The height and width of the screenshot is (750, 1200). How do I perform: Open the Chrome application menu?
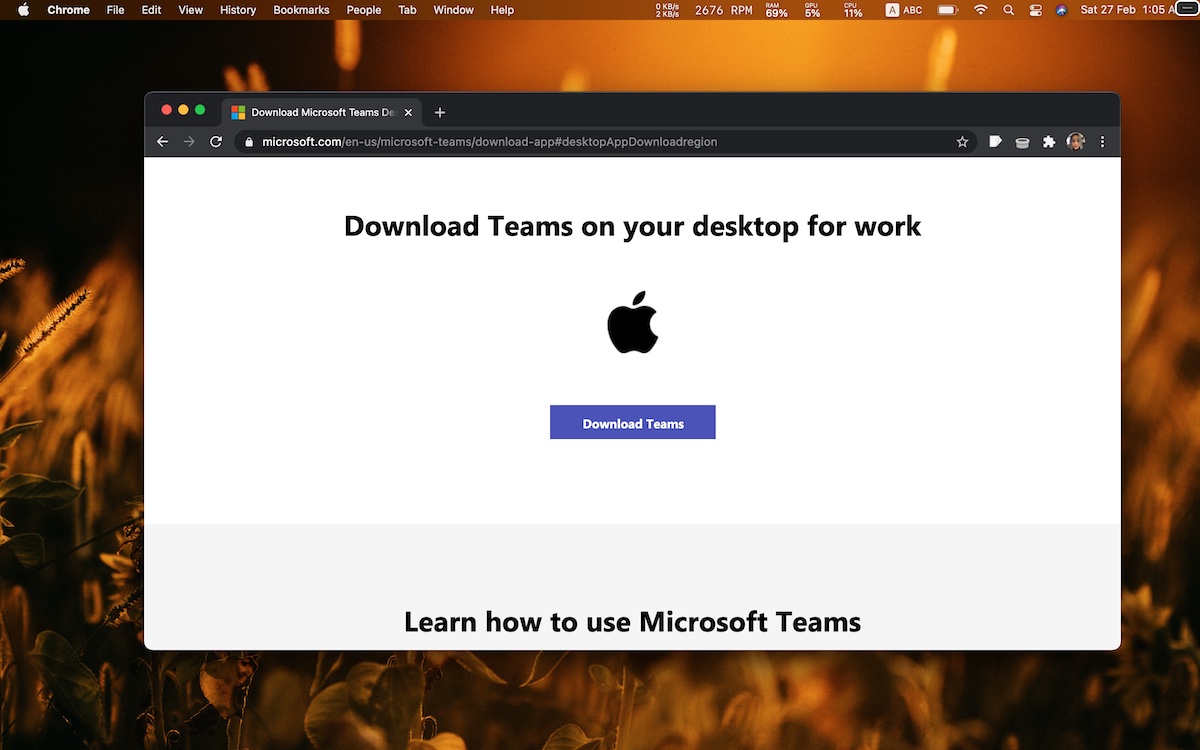68,10
